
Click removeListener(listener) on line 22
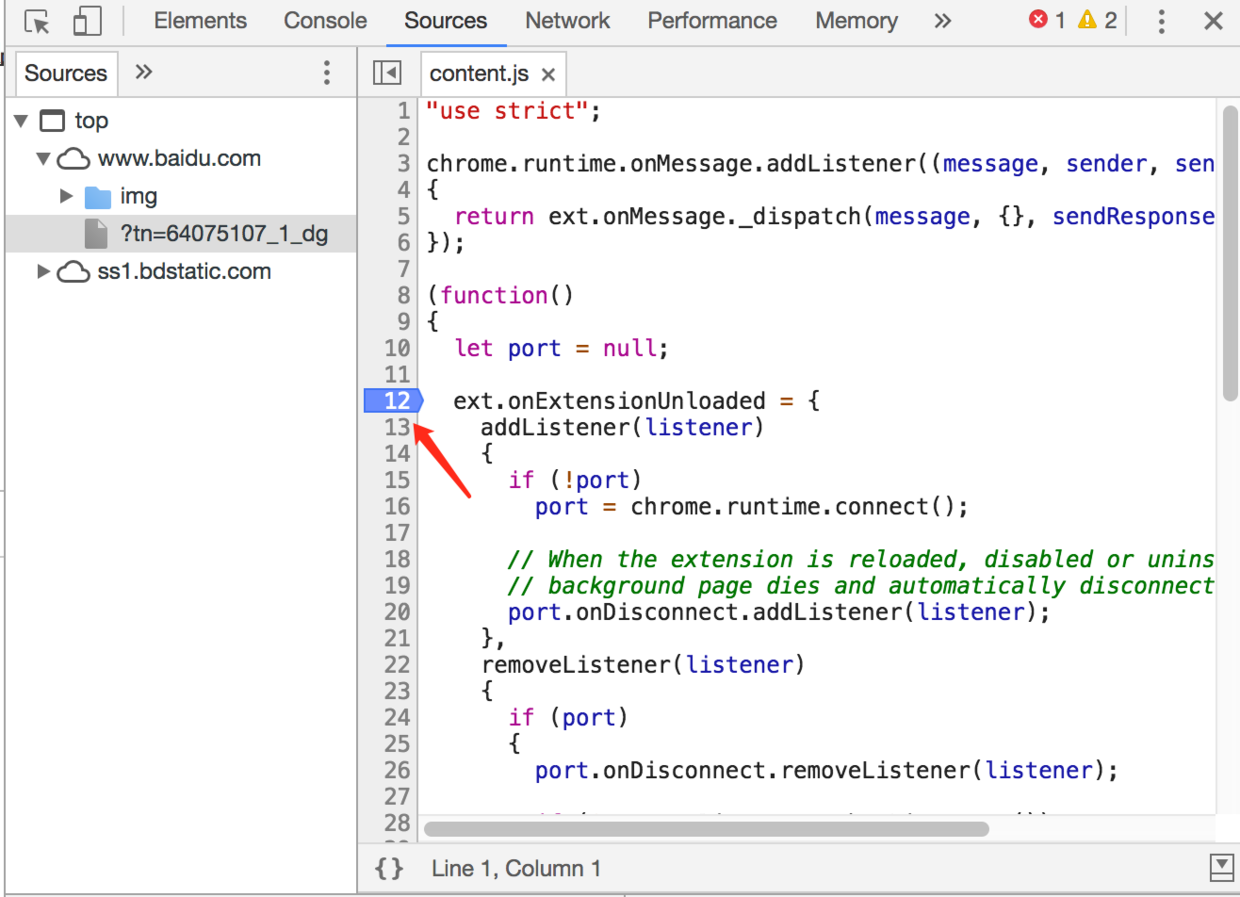tap(643, 665)
